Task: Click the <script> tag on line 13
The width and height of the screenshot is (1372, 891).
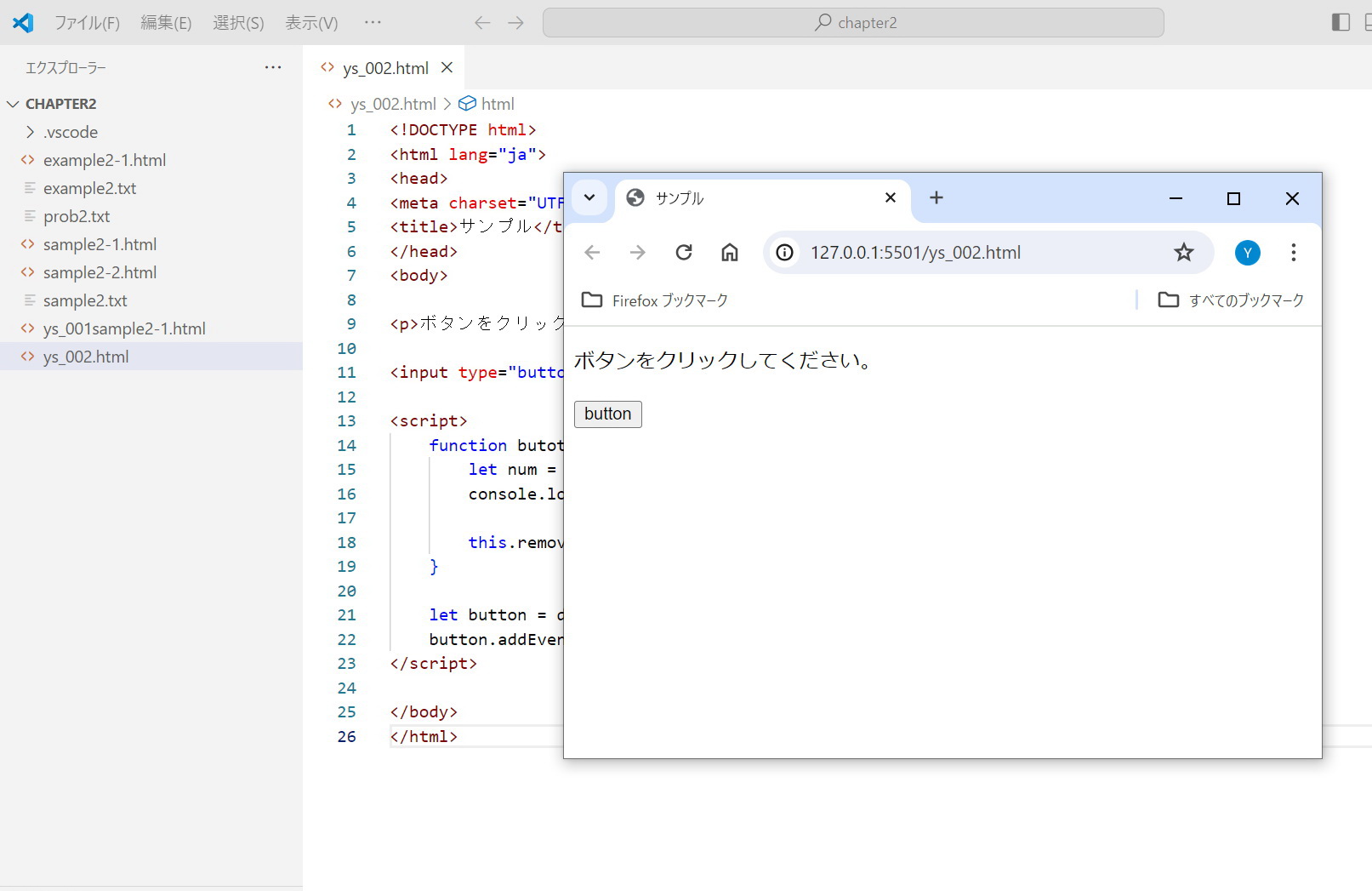Action: pyautogui.click(x=429, y=421)
